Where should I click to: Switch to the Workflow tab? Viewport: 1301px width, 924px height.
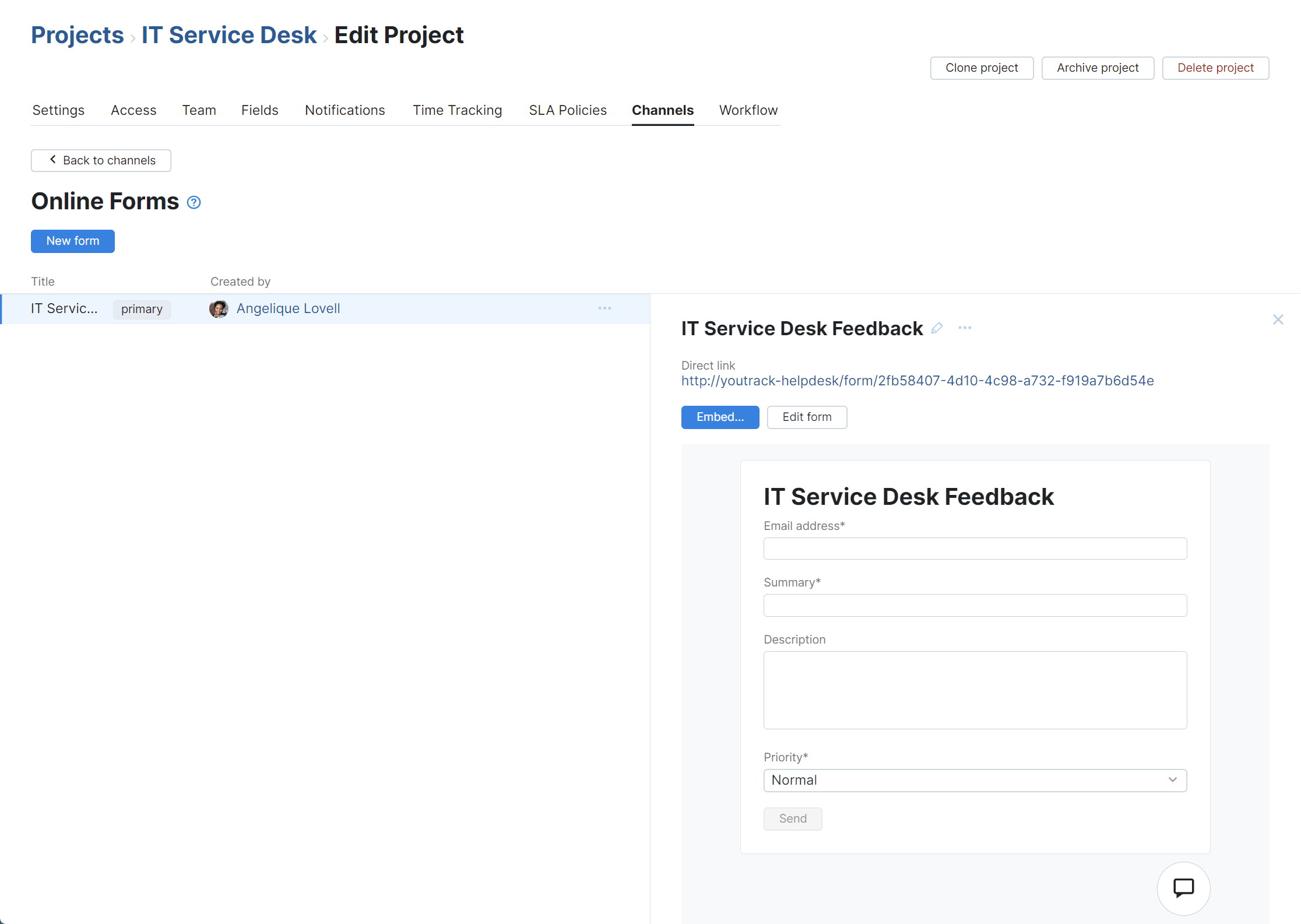pos(748,110)
